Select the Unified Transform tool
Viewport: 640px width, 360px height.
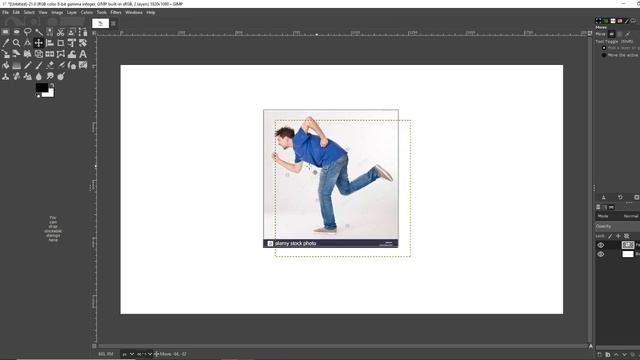tap(71, 43)
